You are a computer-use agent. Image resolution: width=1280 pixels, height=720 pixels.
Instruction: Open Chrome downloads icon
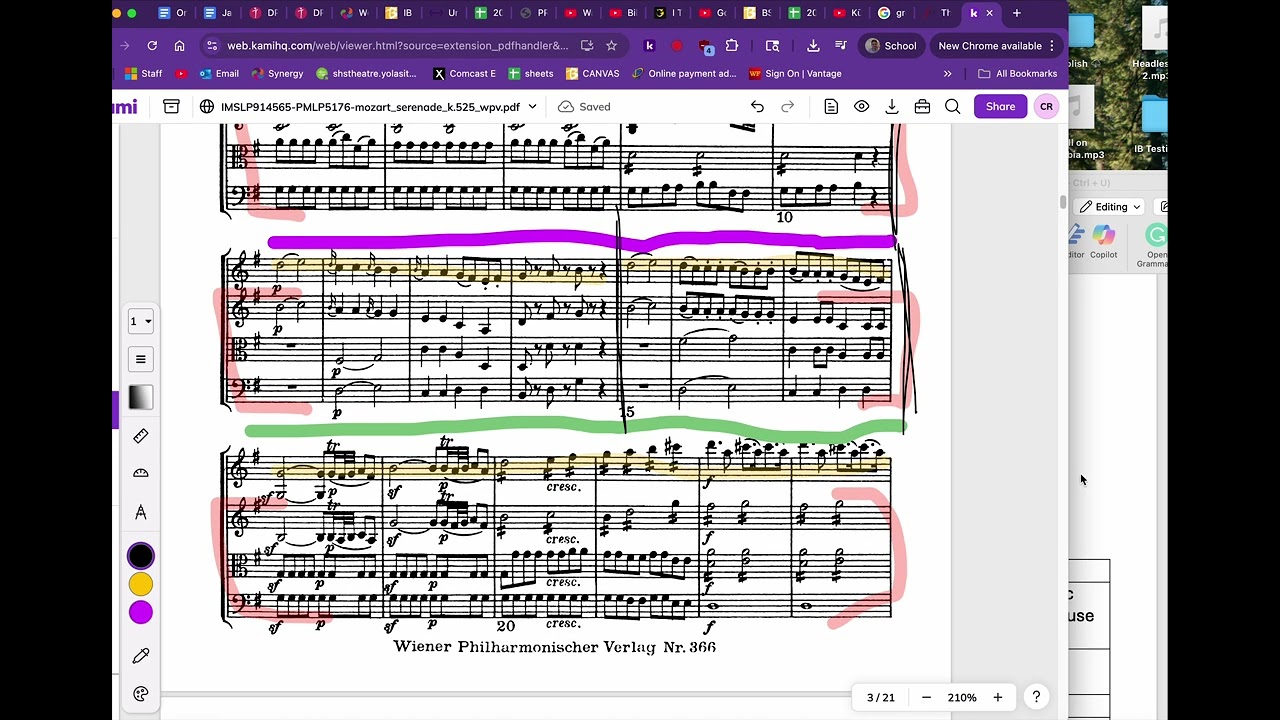point(813,45)
